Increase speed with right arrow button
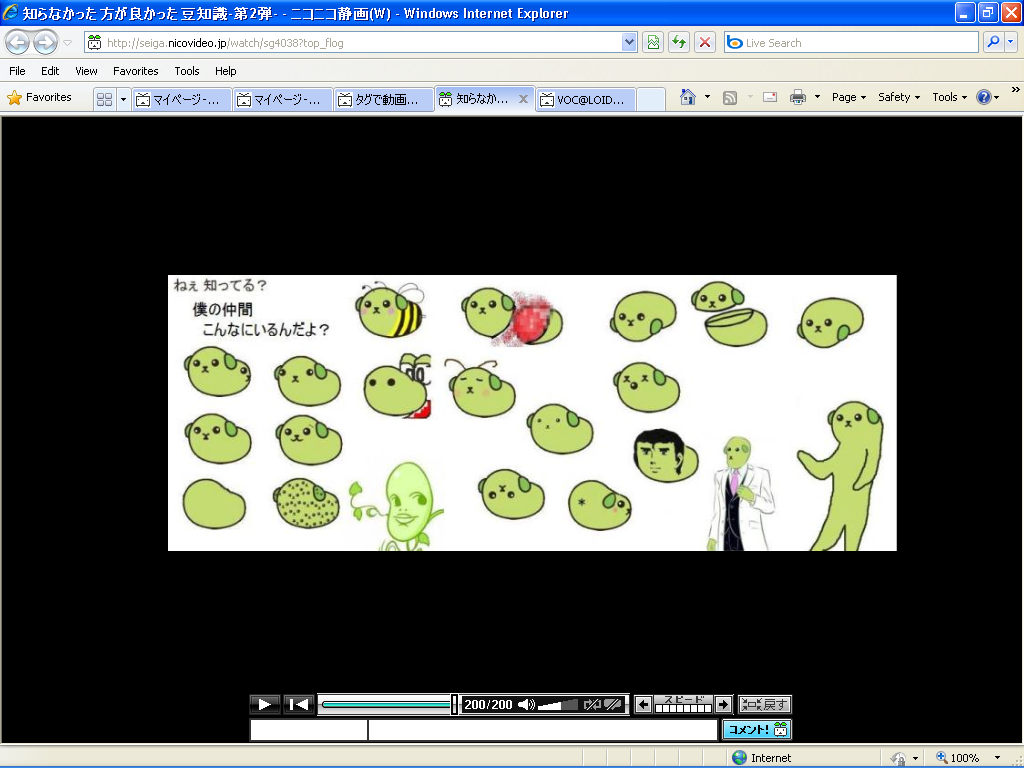This screenshot has width=1024, height=768. [x=723, y=705]
